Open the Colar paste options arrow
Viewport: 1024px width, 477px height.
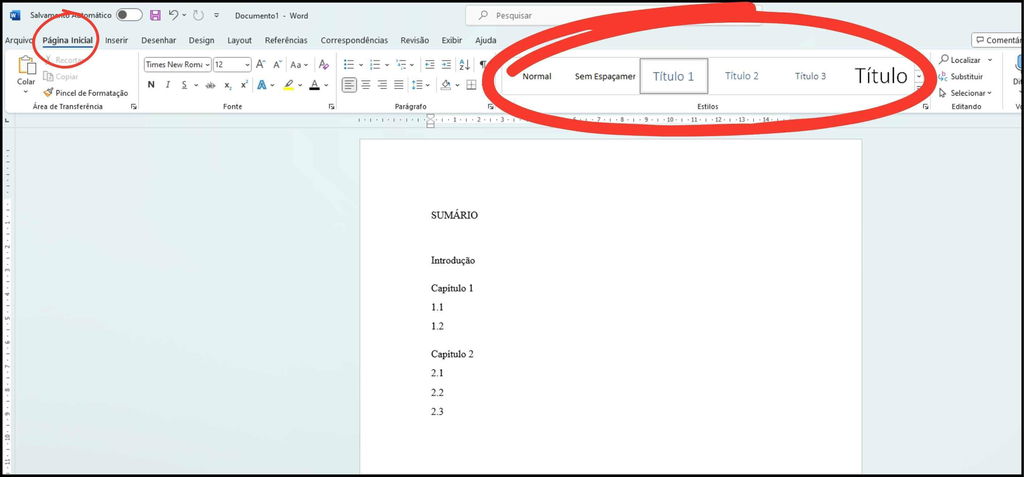coord(26,91)
